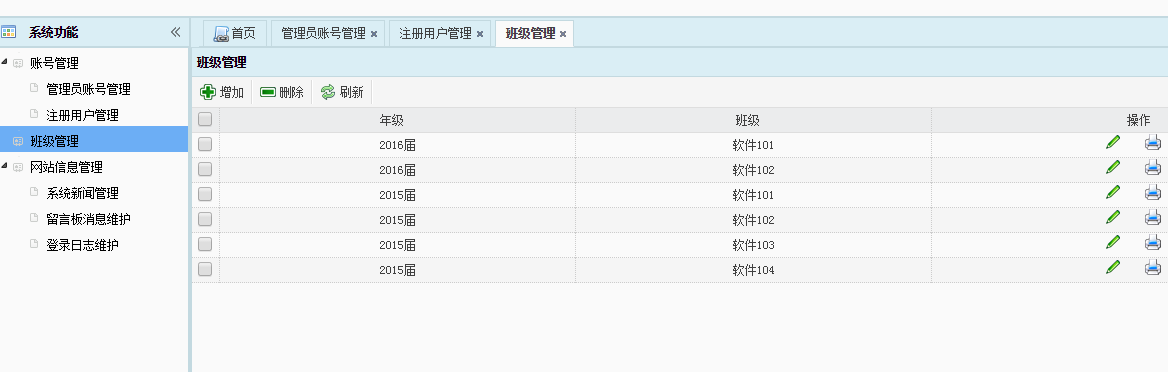Click icon beside 班级管理 tree node

click(x=18, y=141)
